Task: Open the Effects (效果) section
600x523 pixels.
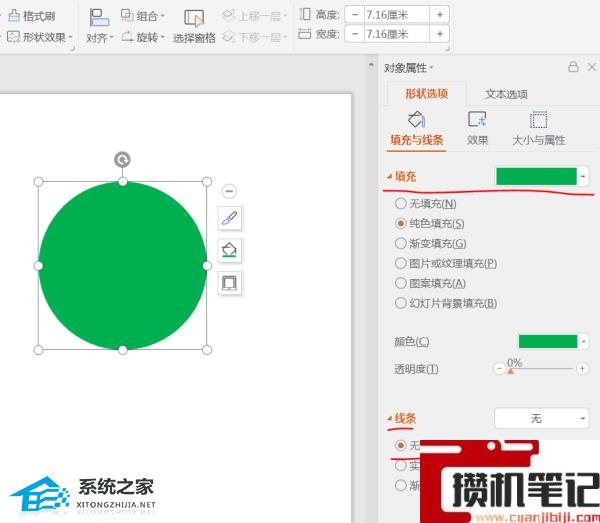Action: 477,129
